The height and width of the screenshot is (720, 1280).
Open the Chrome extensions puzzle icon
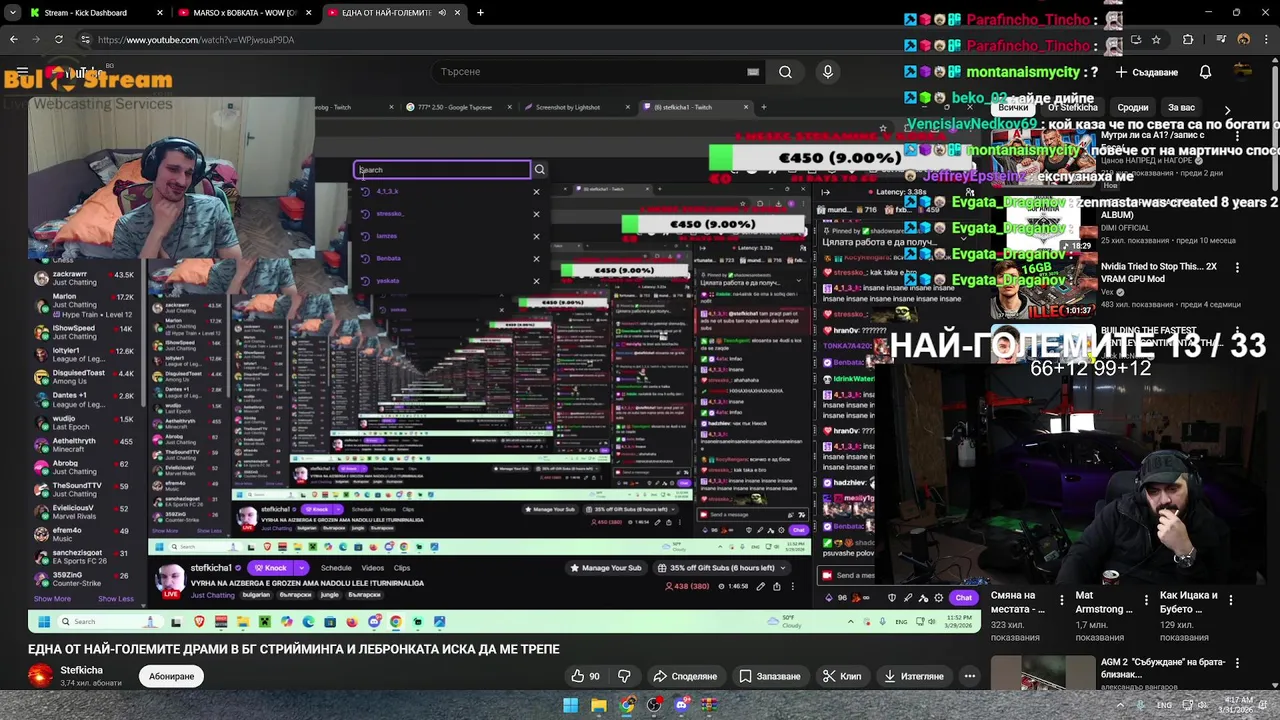point(1188,40)
